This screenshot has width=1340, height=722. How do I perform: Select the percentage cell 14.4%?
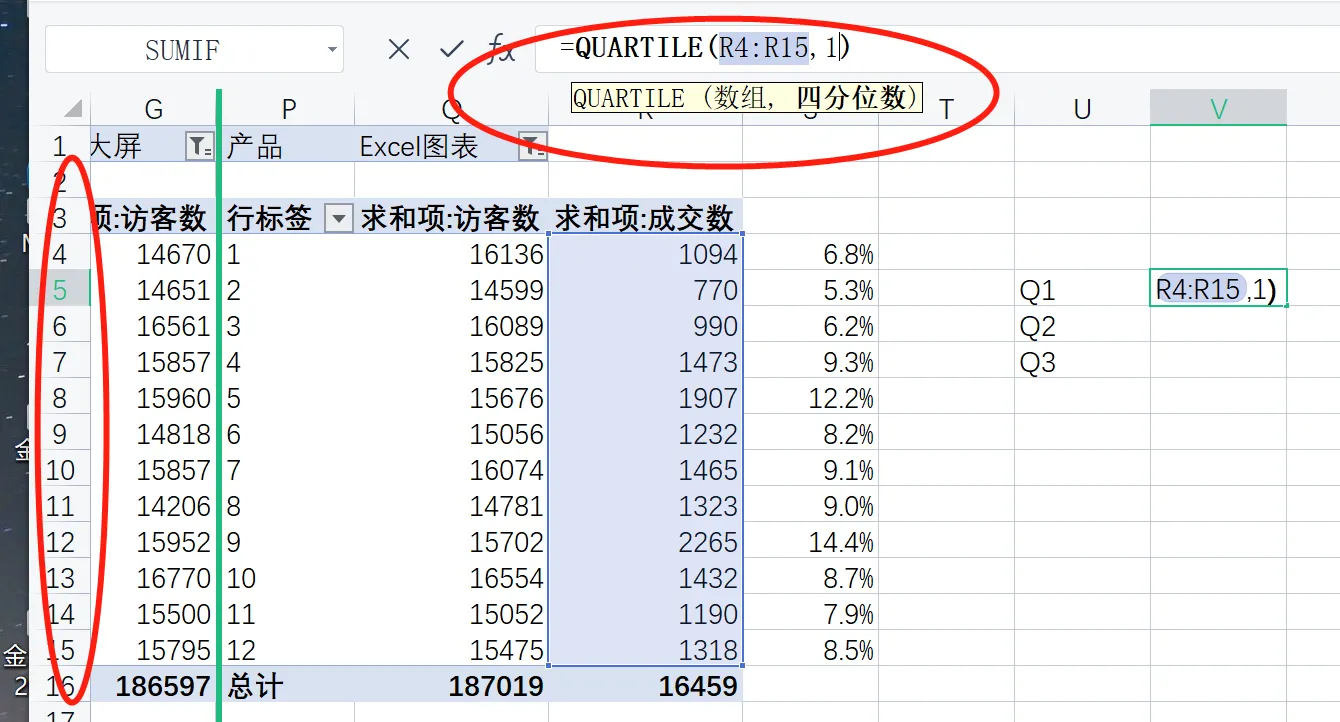811,542
